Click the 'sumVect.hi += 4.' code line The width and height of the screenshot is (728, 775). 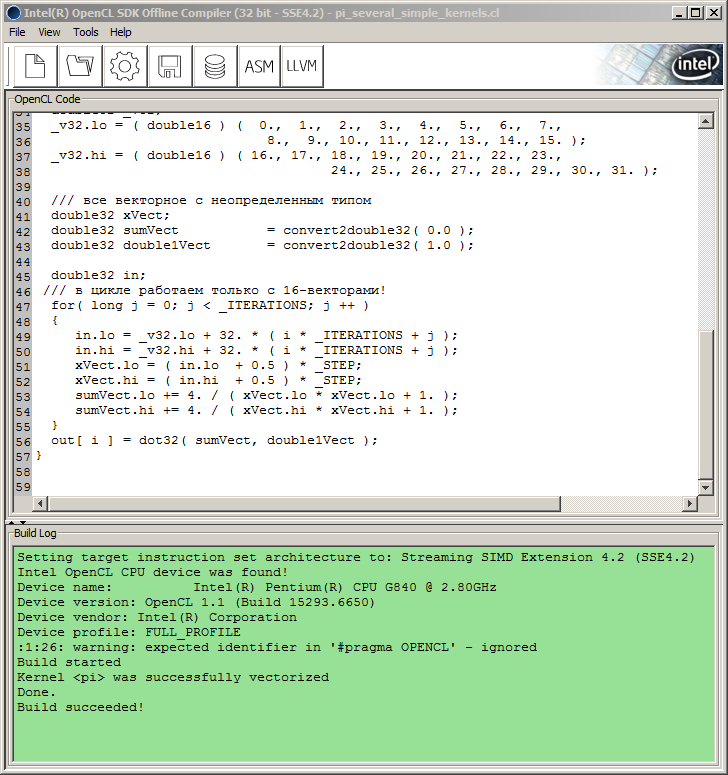[x=266, y=410]
